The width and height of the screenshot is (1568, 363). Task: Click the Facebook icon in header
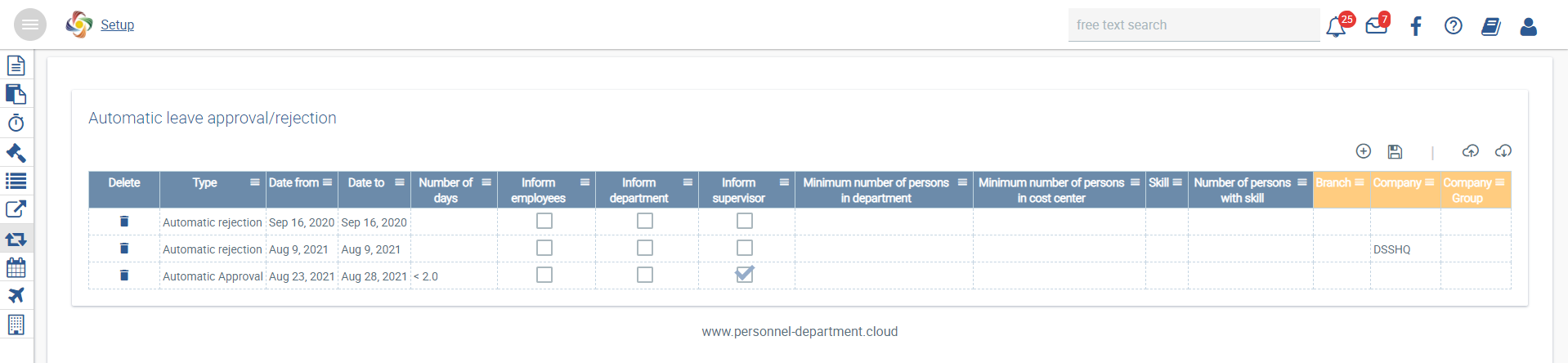tap(1416, 26)
